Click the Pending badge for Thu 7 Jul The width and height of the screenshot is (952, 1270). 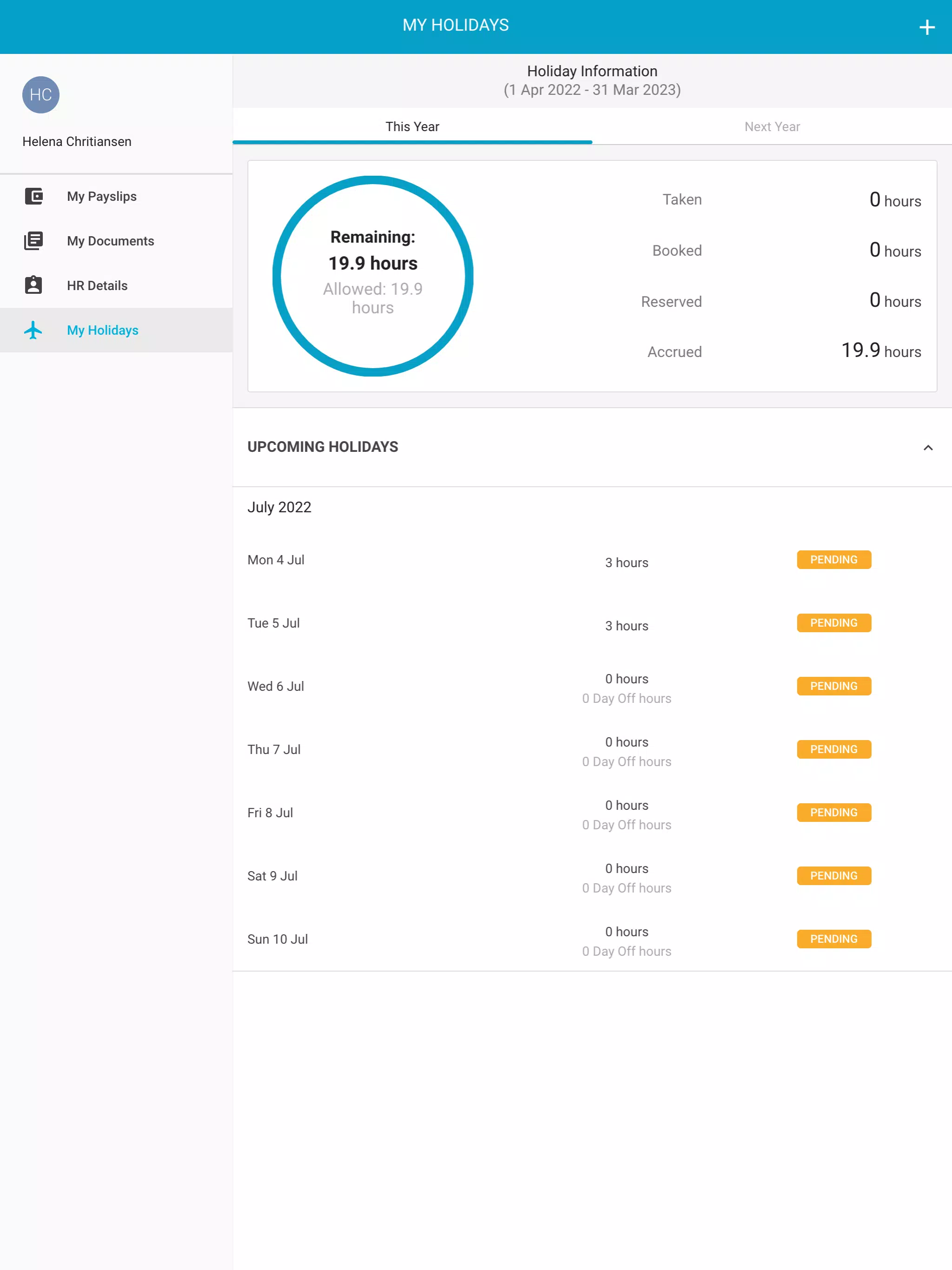pos(833,749)
